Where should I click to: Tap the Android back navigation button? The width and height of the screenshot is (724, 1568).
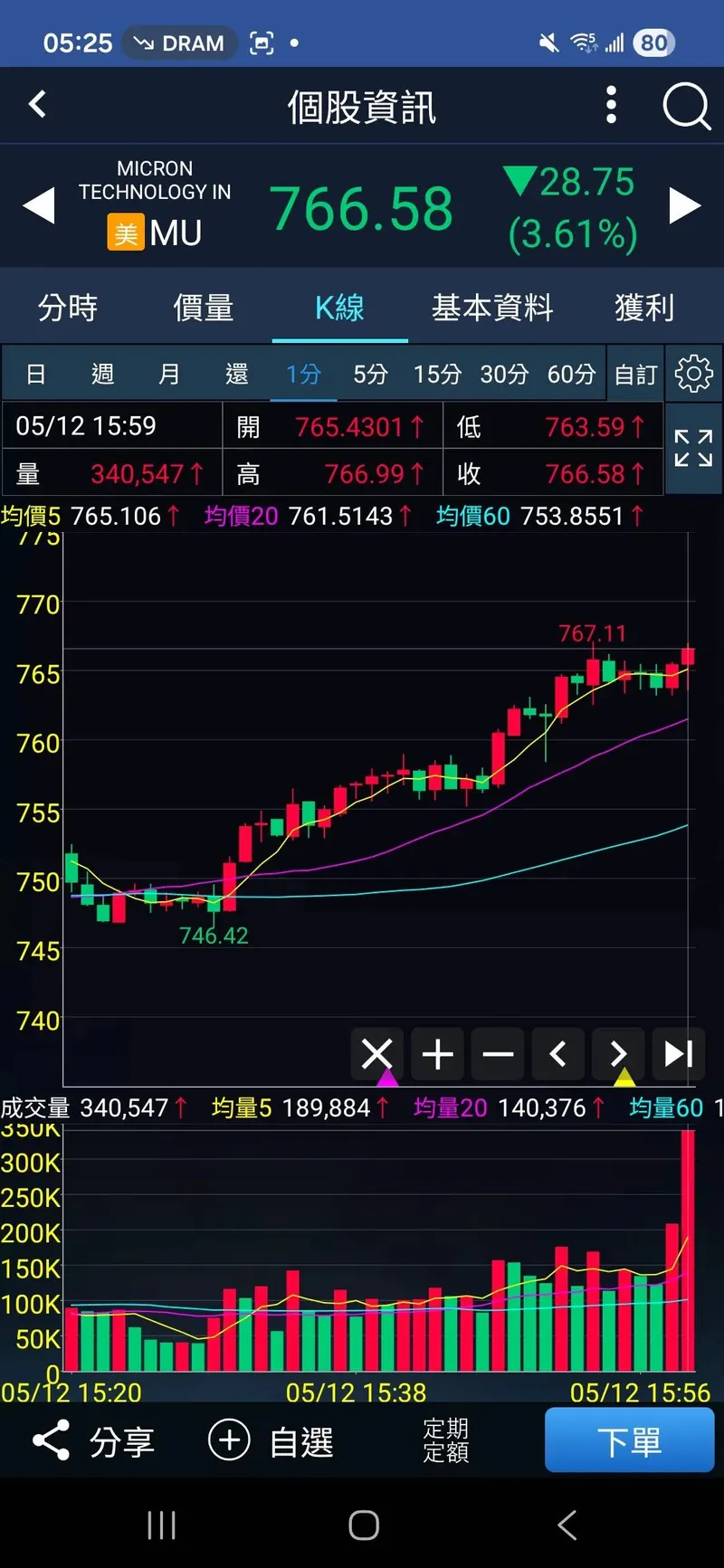[x=567, y=1525]
